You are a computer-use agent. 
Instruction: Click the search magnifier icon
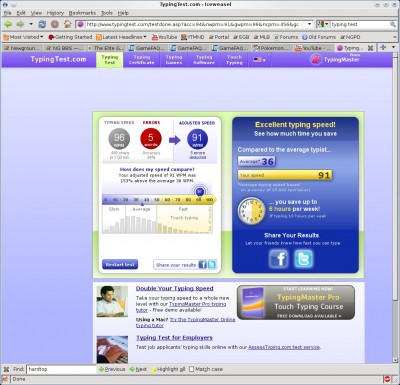393,24
